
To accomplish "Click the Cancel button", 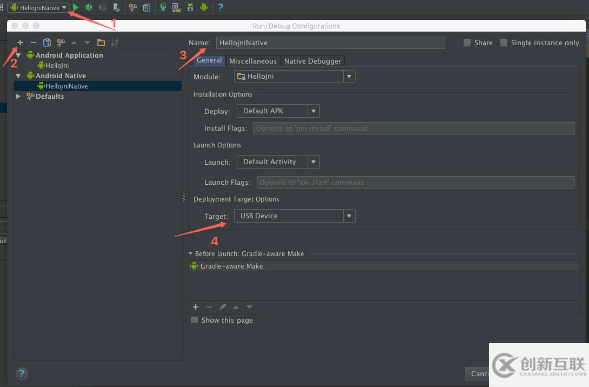I will [477, 373].
